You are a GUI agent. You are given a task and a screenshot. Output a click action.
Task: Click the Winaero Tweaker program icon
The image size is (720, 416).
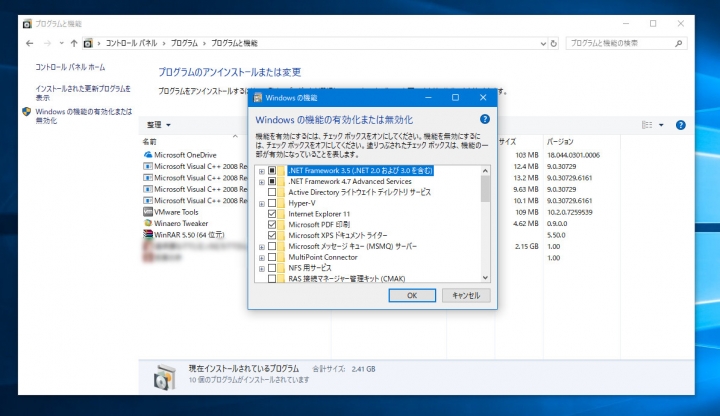148,223
